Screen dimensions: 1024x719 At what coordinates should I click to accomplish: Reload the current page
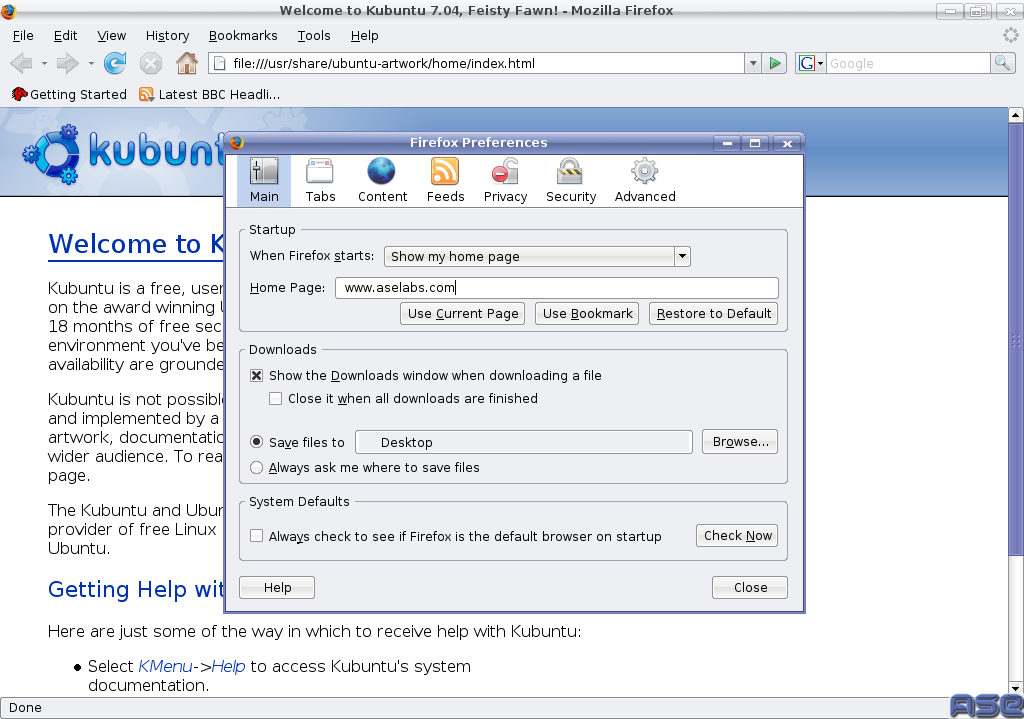click(116, 63)
